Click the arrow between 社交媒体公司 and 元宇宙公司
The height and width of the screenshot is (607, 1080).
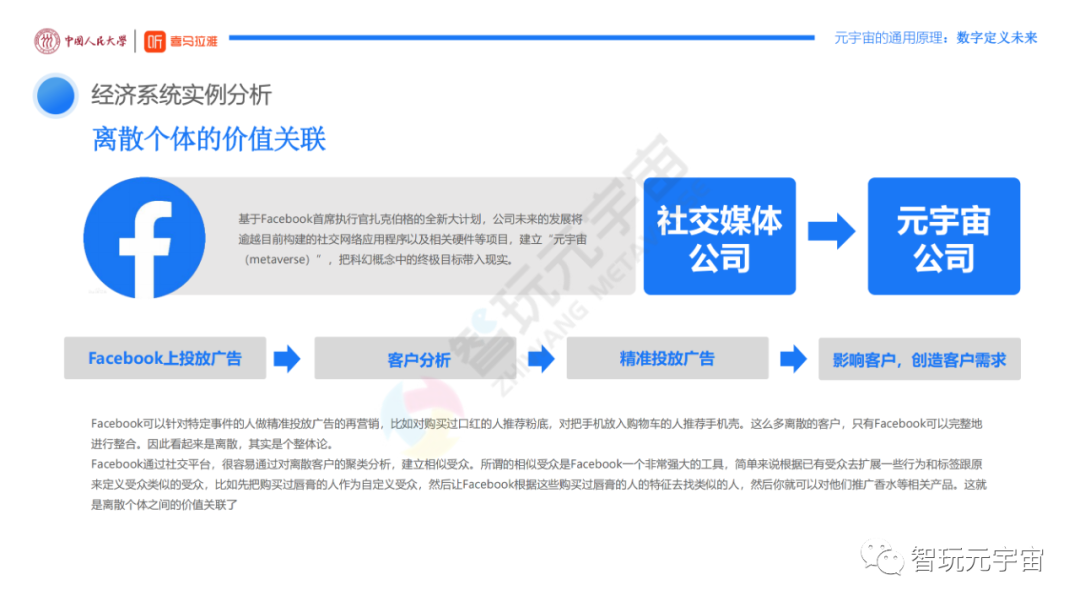[831, 231]
